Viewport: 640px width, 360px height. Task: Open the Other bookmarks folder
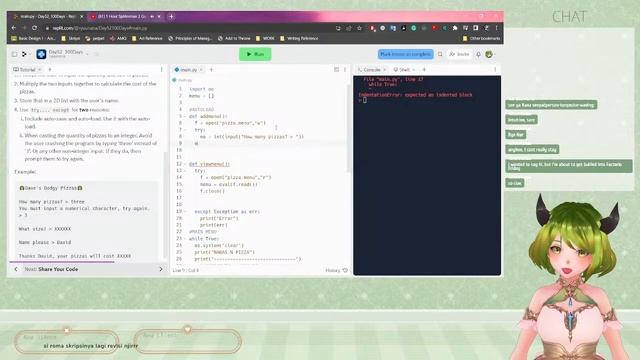(x=481, y=38)
